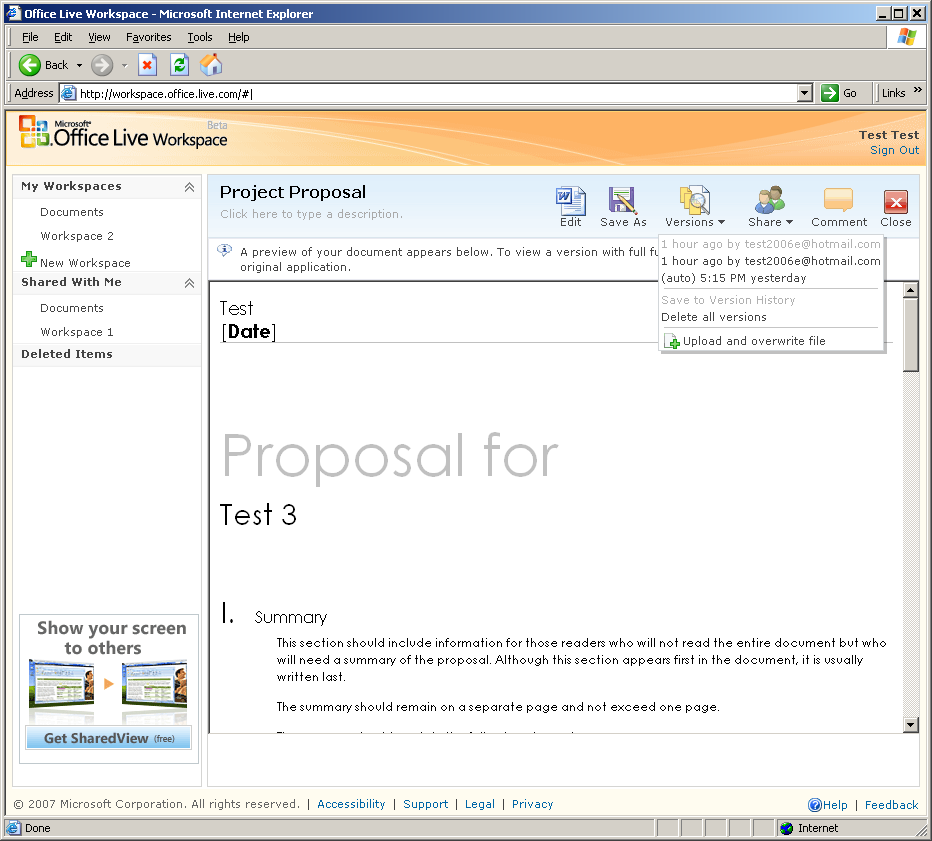
Task: Open Documents under Shared With Me
Action: (x=72, y=308)
